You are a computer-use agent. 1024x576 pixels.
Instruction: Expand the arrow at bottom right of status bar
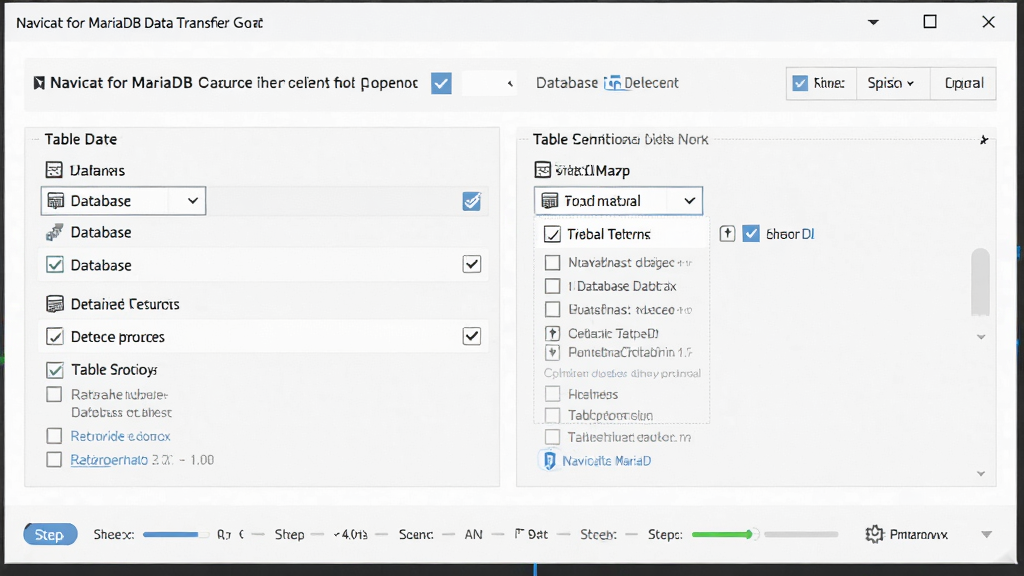986,534
